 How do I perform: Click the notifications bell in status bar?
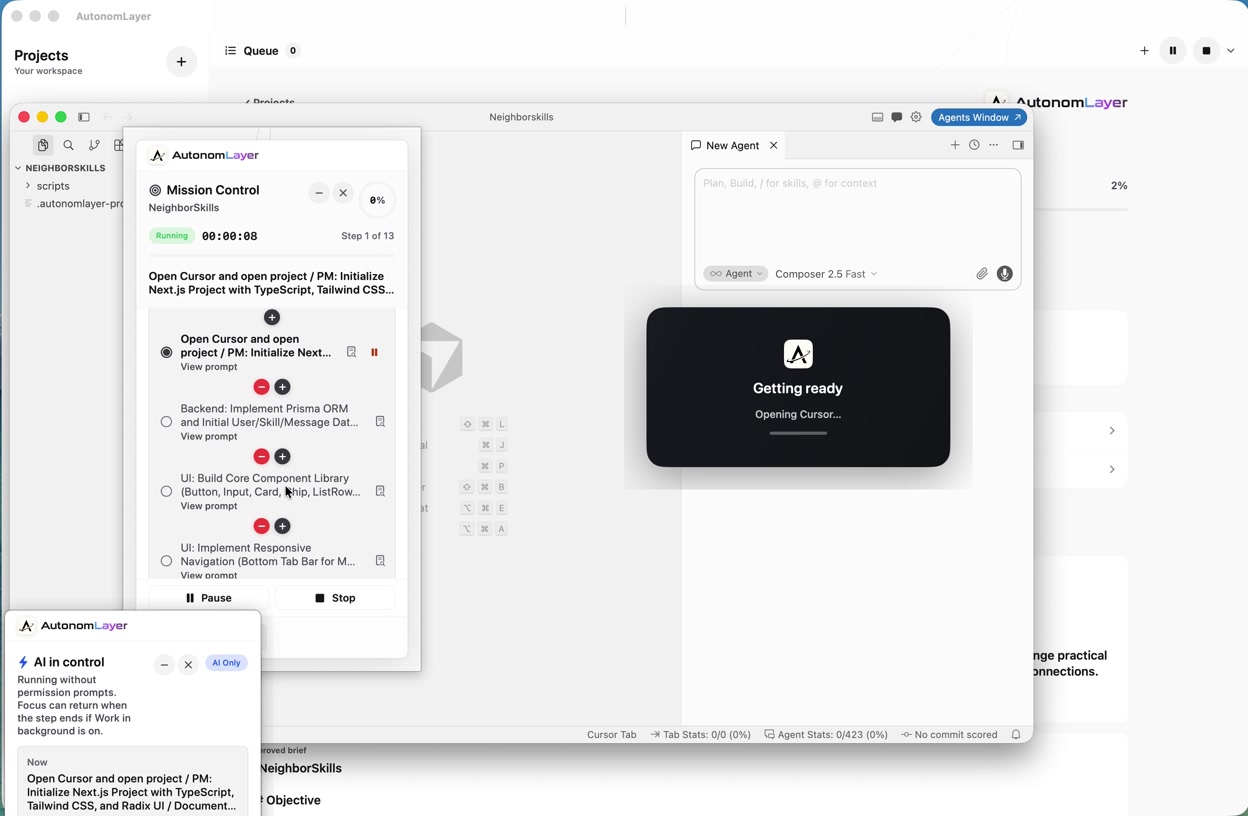pyautogui.click(x=1016, y=734)
